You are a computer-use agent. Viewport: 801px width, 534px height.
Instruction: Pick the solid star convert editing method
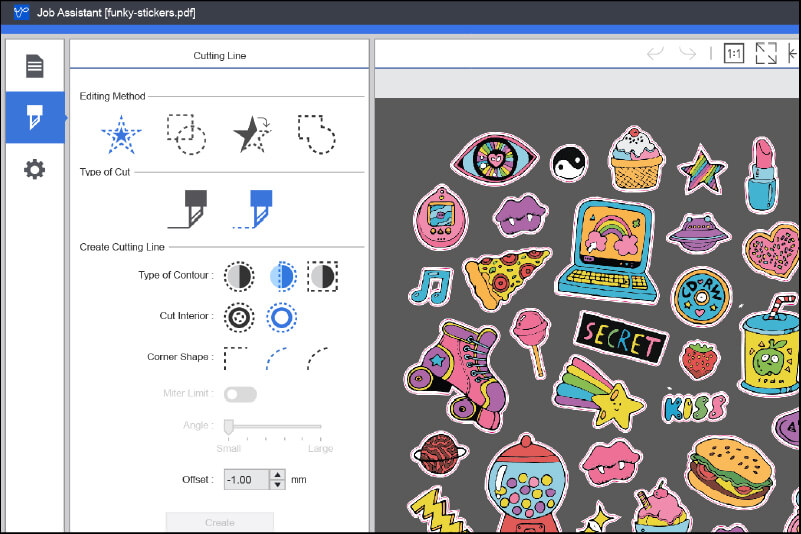point(250,133)
